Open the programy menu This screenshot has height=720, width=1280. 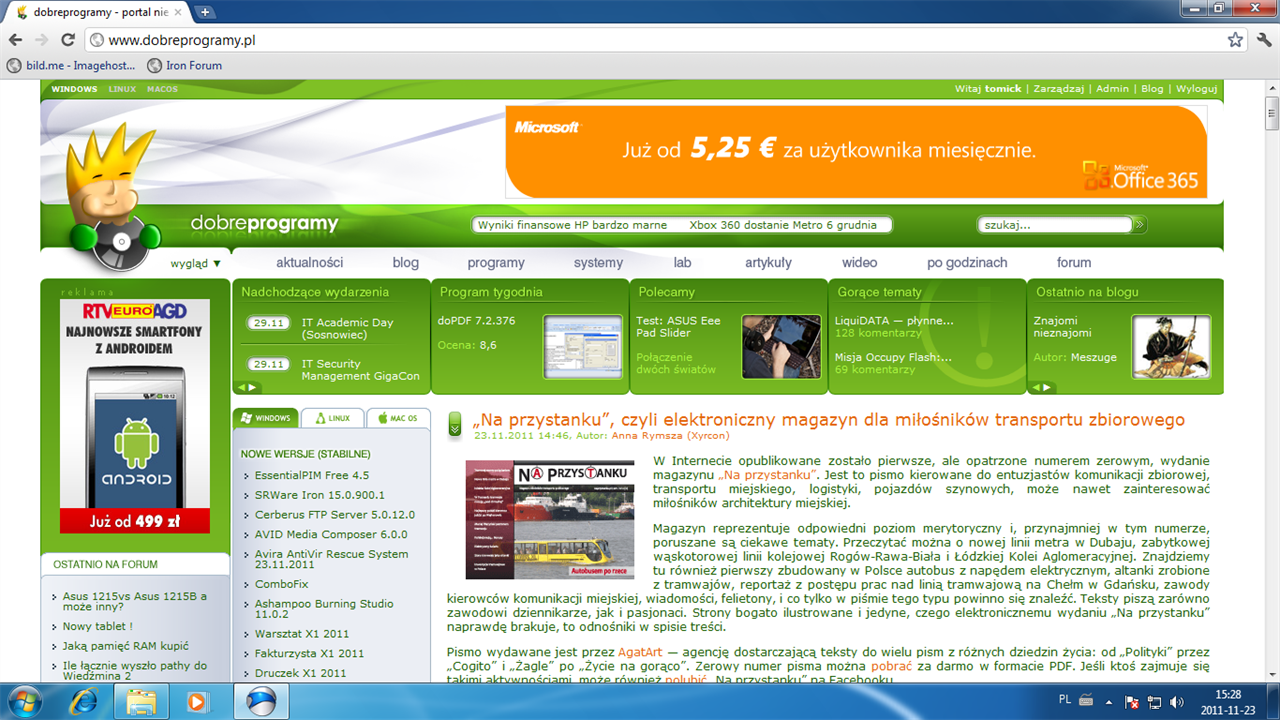pos(496,263)
